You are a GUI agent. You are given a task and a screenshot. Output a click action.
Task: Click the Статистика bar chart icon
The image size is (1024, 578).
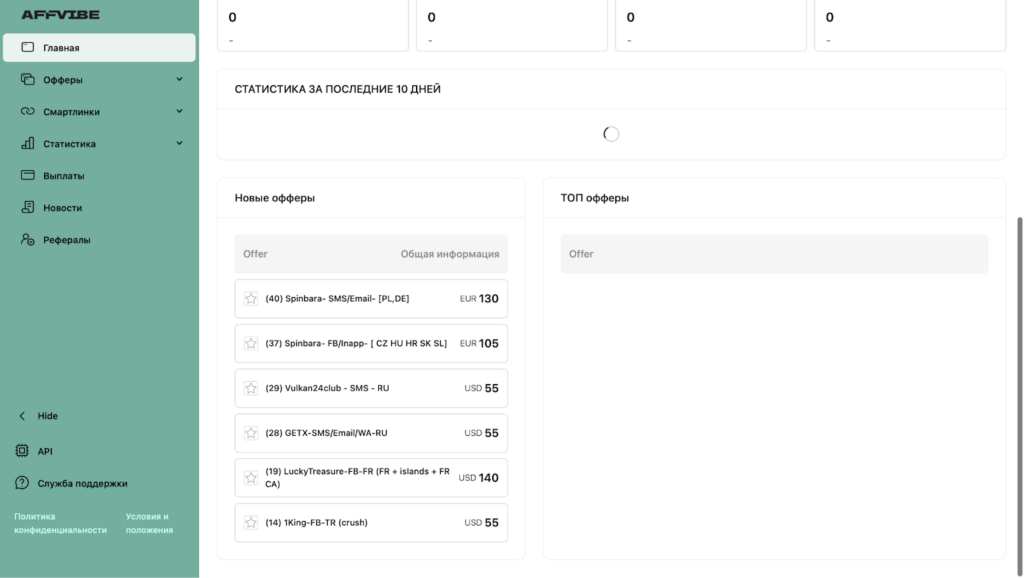tap(27, 143)
